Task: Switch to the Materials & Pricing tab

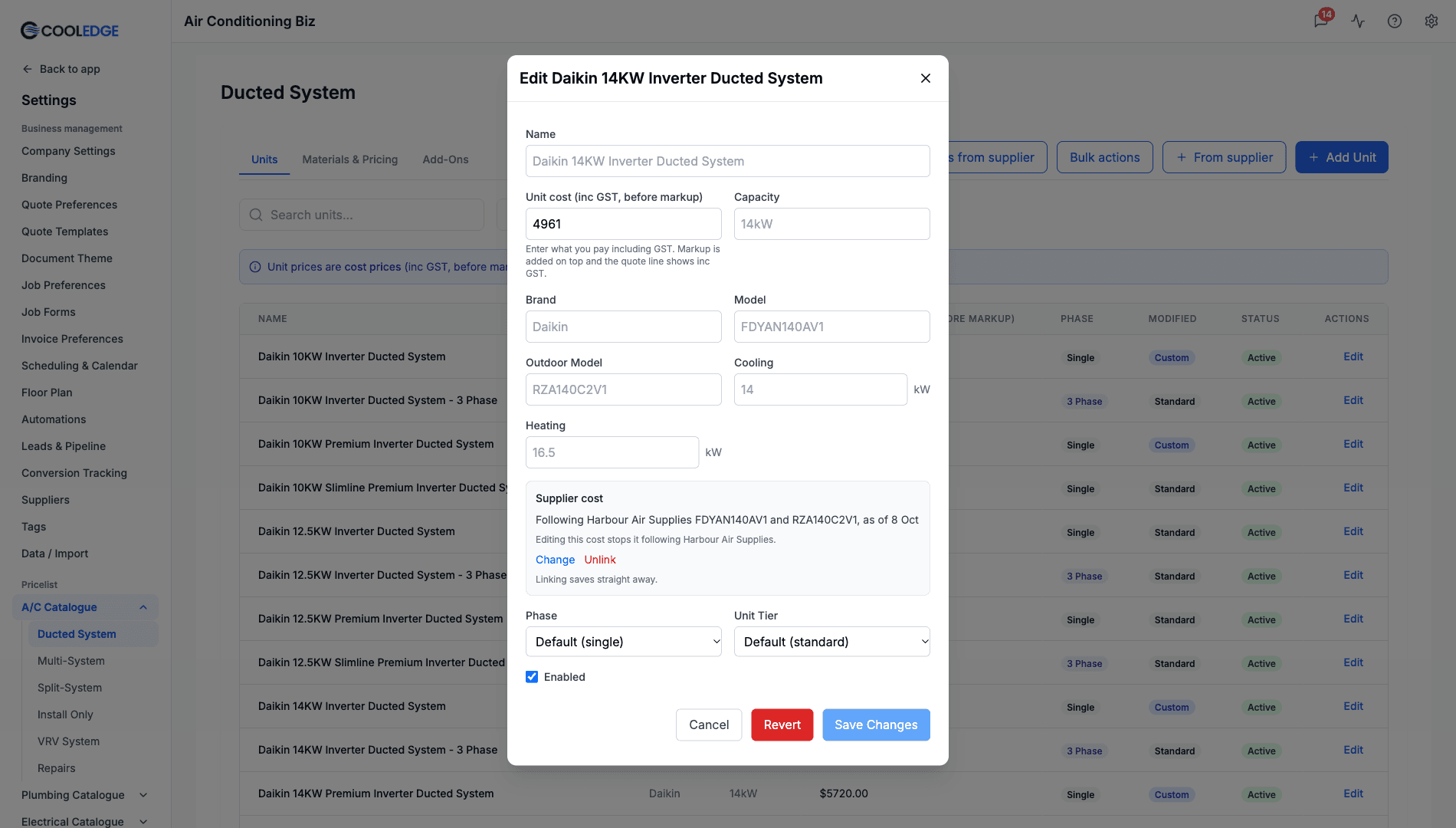Action: 350,159
